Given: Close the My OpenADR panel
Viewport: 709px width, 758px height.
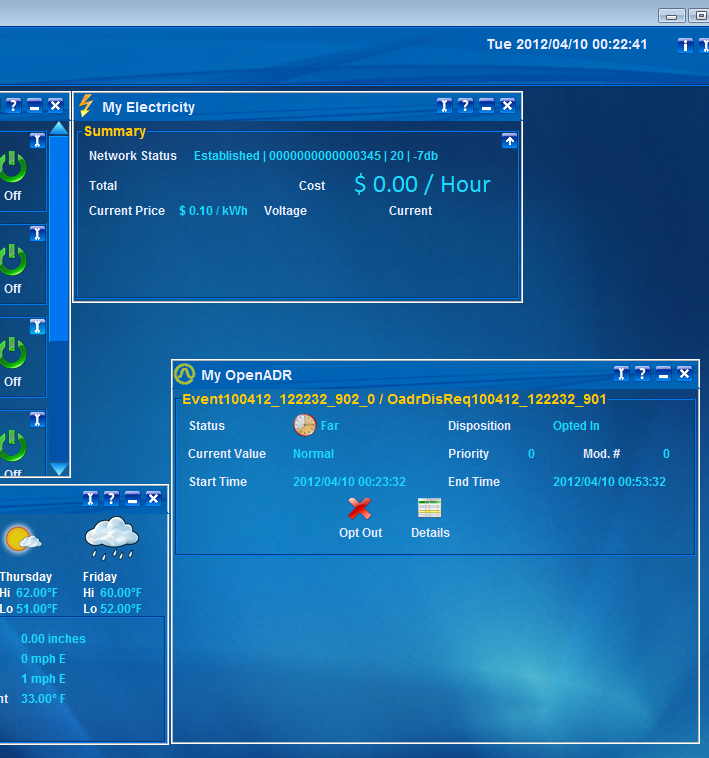Looking at the screenshot, I should coord(684,373).
